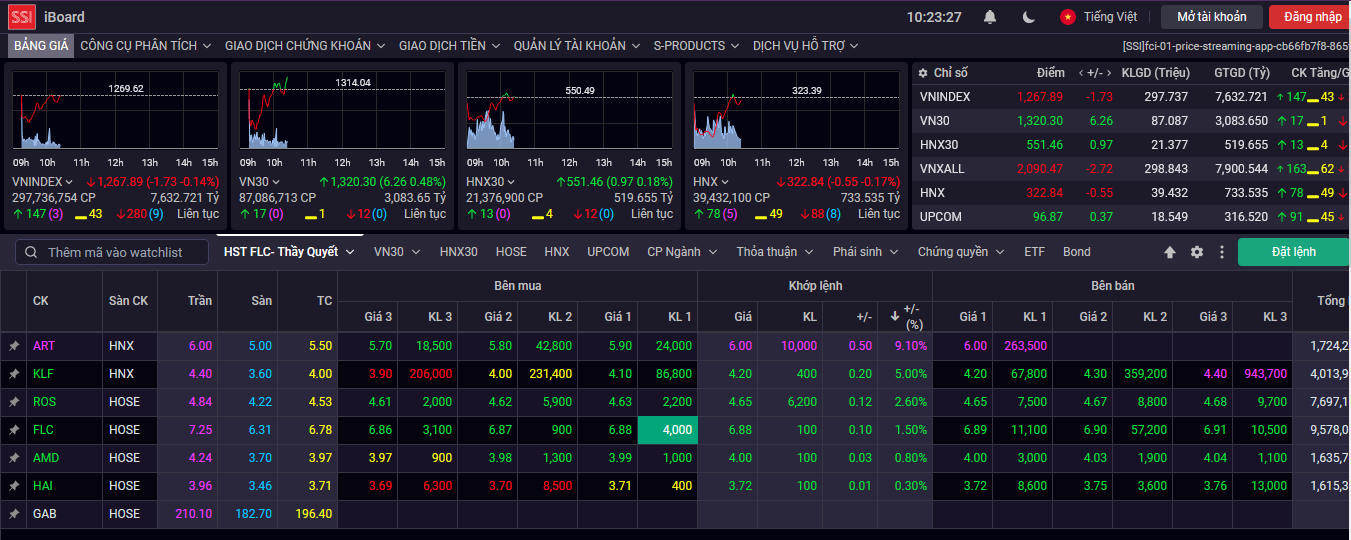Open GIAO DỊCH TIỀN menu
Image resolution: width=1351 pixels, height=540 pixels.
449,46
